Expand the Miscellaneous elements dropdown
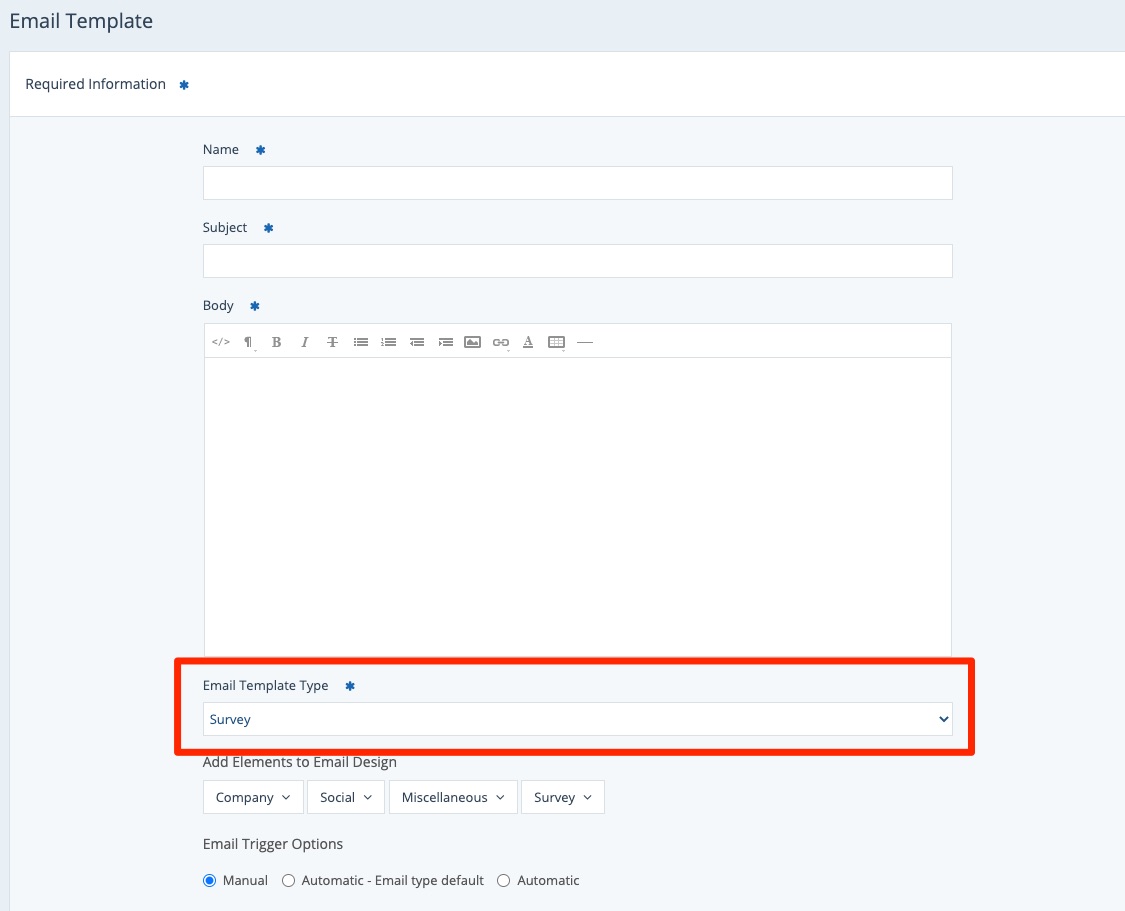 [x=453, y=797]
